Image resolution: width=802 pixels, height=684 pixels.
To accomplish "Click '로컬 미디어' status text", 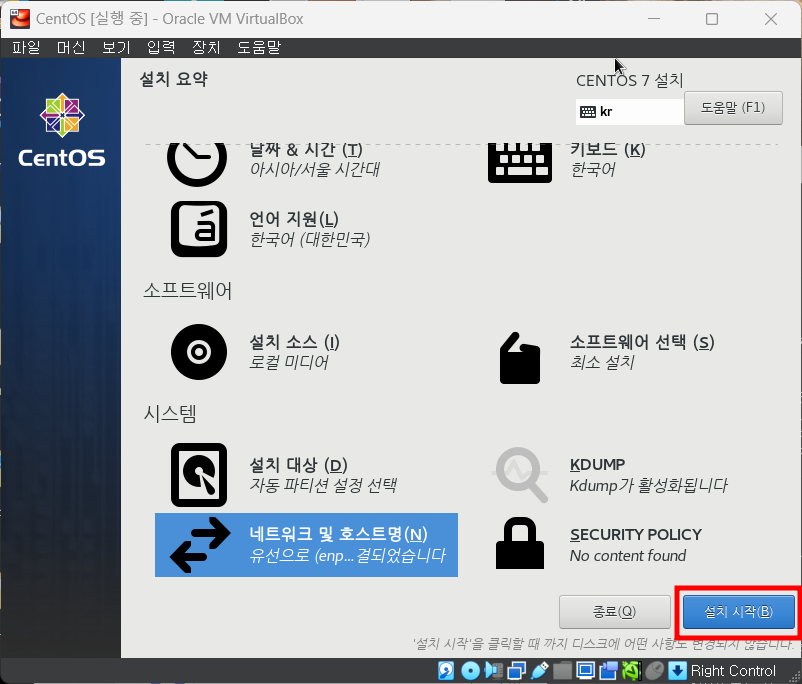I will coord(288,362).
